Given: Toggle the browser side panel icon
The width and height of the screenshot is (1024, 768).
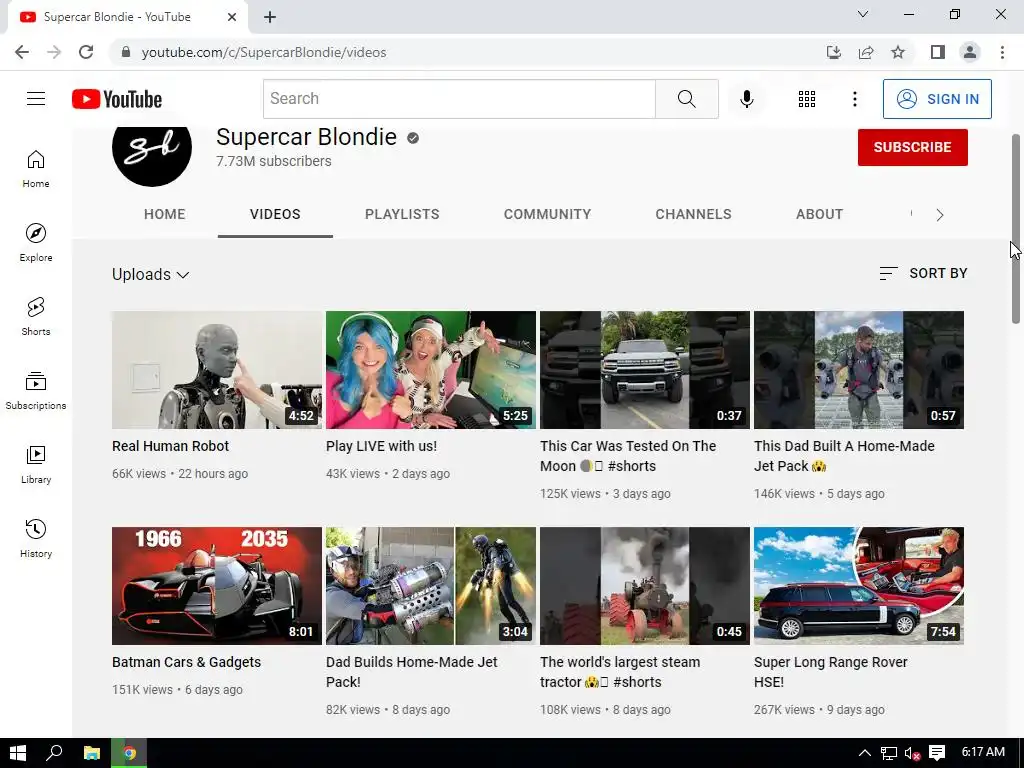Looking at the screenshot, I should [937, 52].
